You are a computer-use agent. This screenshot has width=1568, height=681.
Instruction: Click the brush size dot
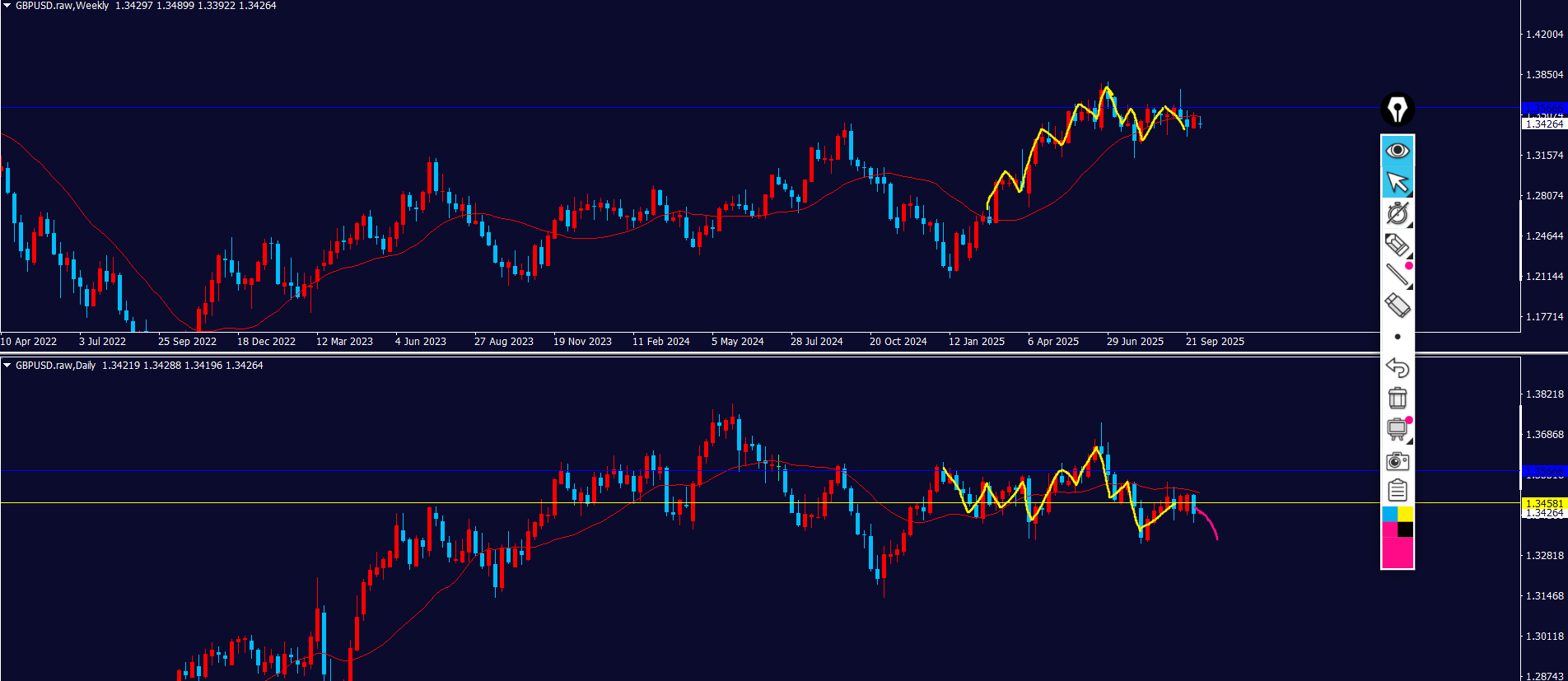(1397, 337)
